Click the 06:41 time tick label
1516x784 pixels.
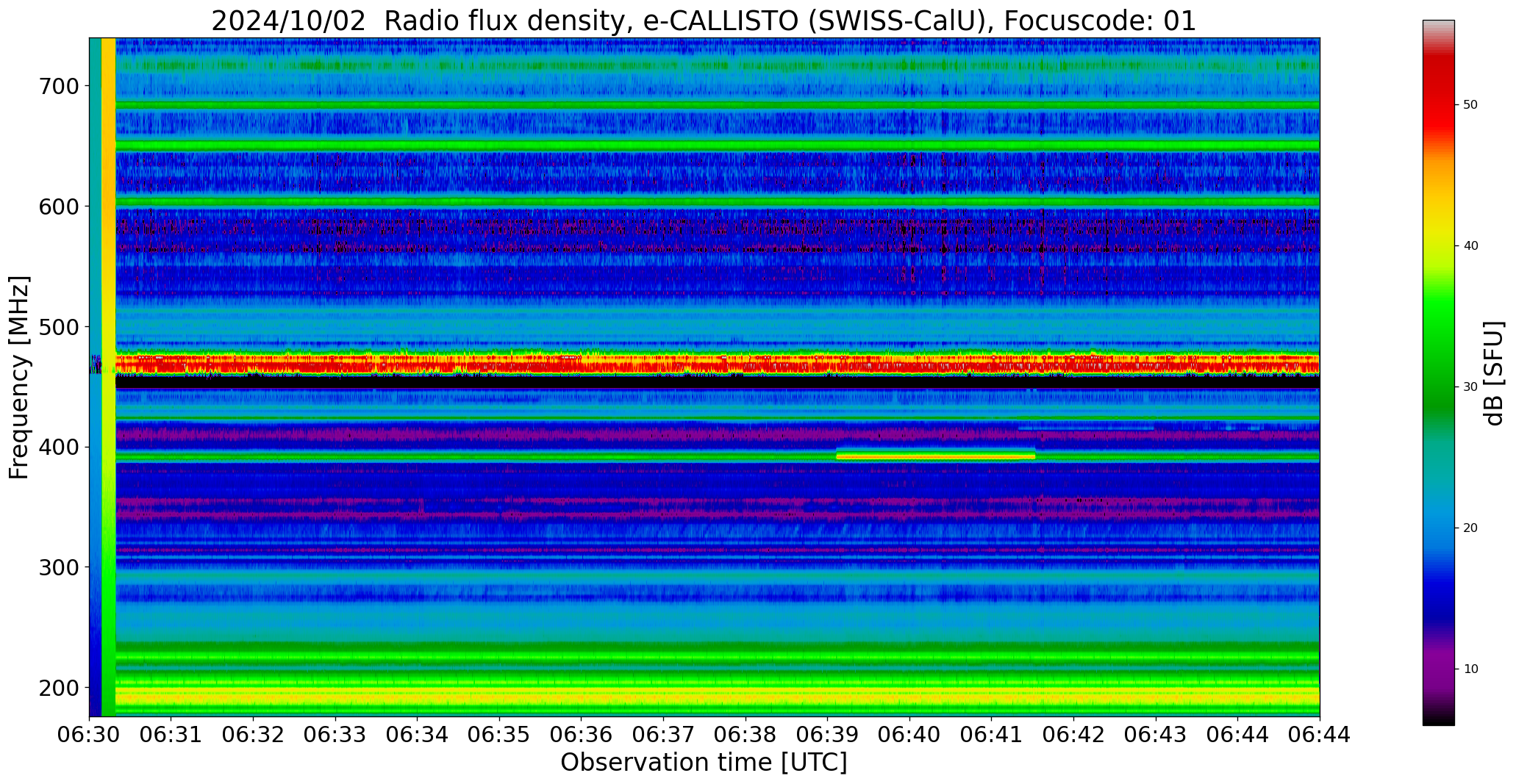click(992, 734)
